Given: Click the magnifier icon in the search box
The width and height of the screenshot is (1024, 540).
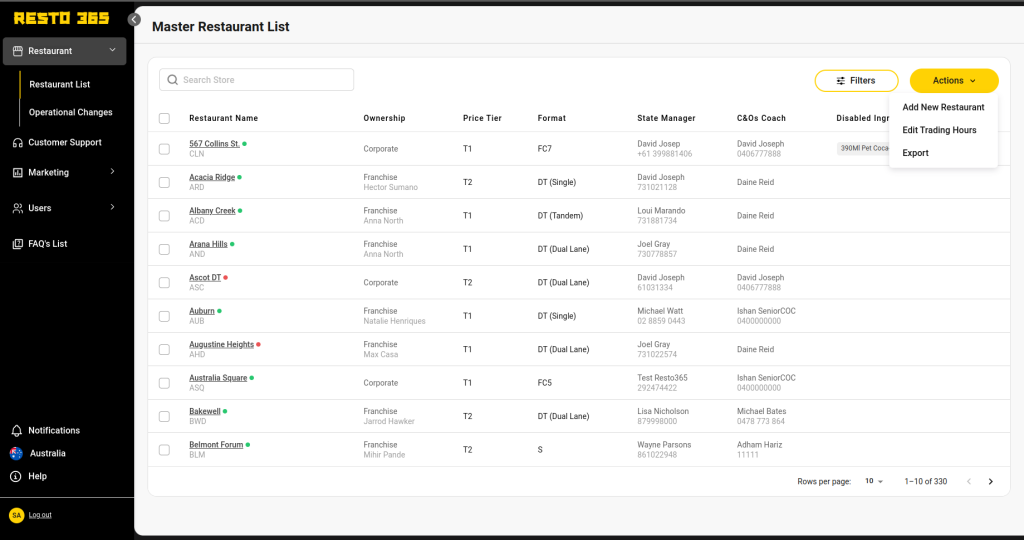Looking at the screenshot, I should 172,80.
